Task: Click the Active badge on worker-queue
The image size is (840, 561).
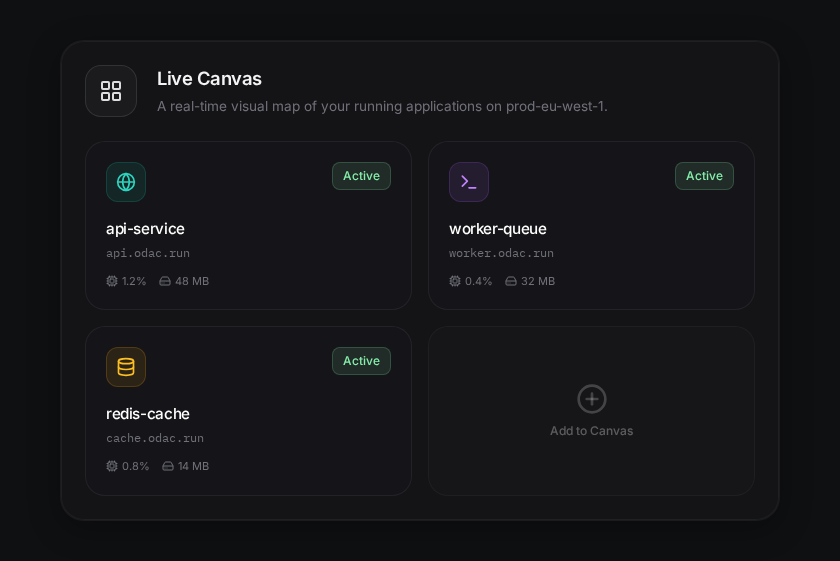Action: click(x=704, y=176)
